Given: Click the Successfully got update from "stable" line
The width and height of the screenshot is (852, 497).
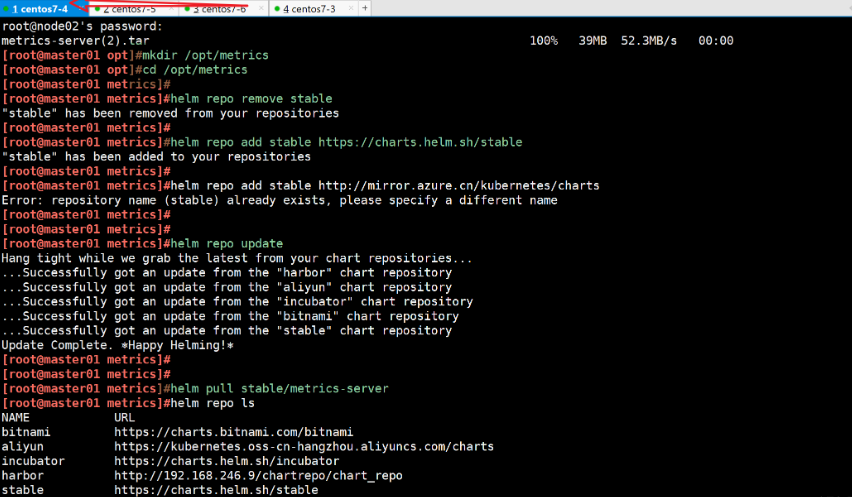Looking at the screenshot, I should [x=227, y=330].
